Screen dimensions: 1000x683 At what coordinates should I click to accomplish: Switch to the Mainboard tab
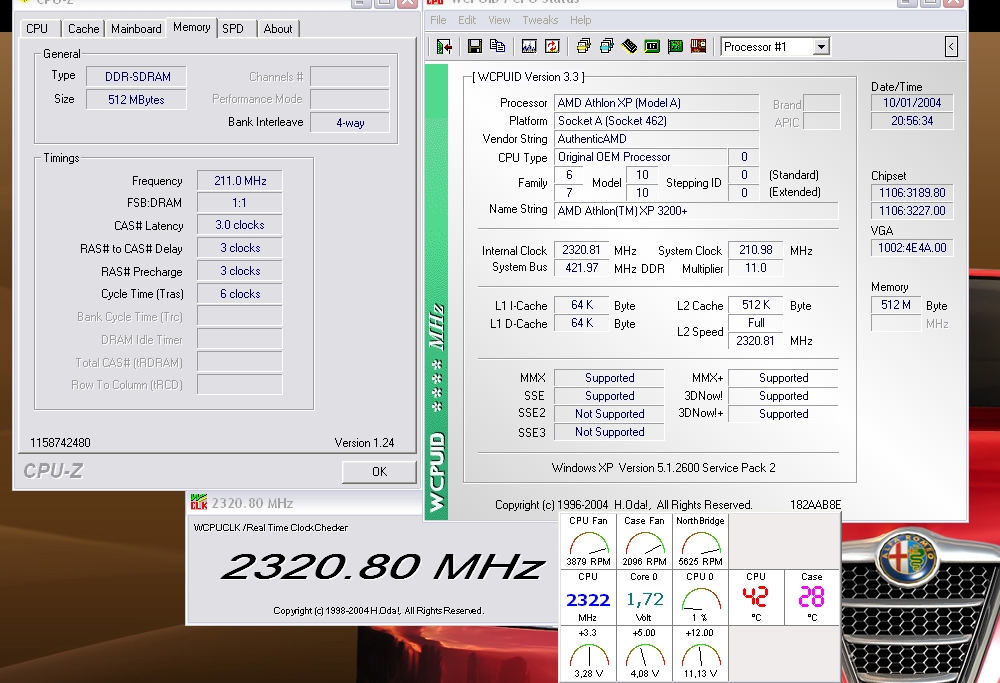coord(135,28)
